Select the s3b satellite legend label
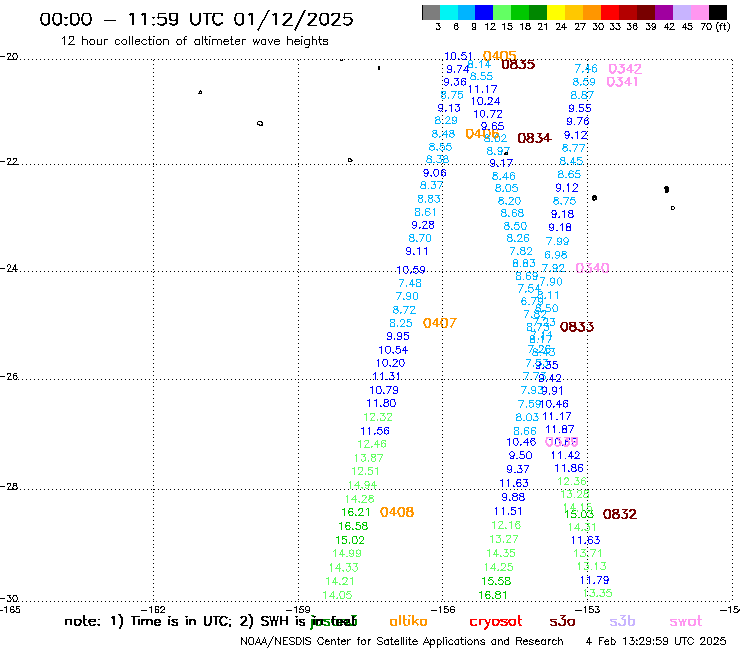This screenshot has height=650, width=740. 622,621
